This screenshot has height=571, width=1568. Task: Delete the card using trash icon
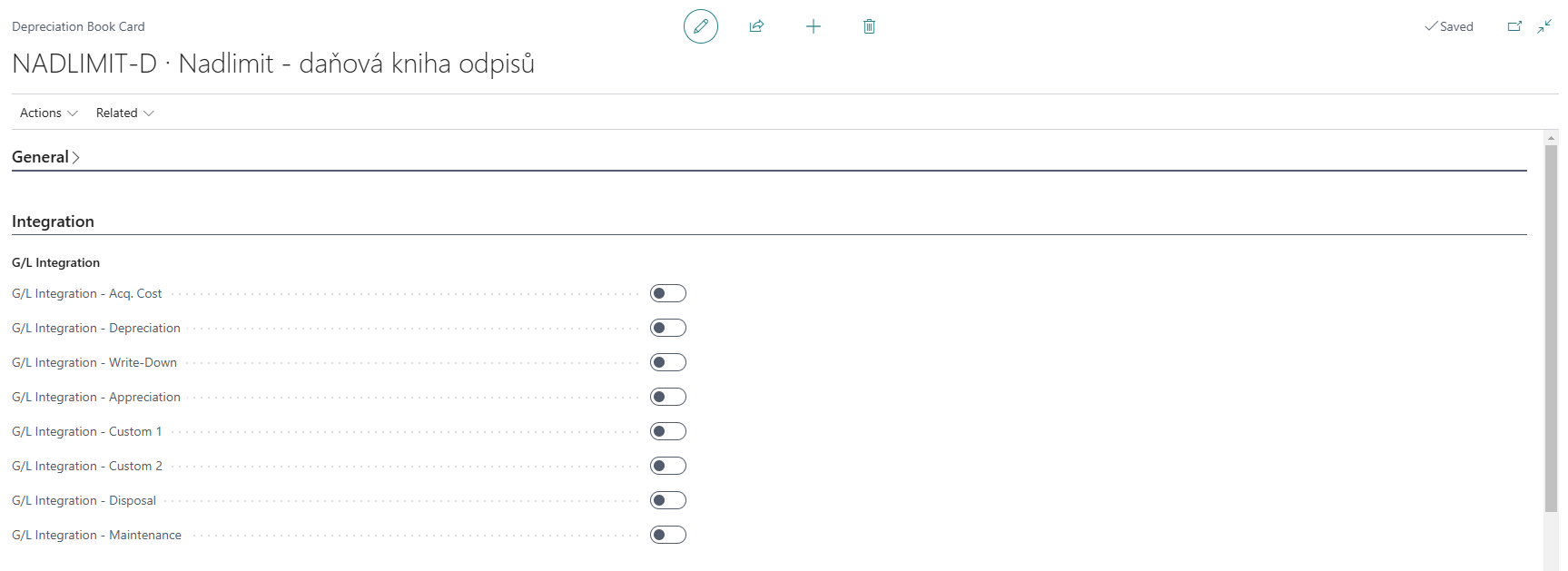(x=869, y=26)
